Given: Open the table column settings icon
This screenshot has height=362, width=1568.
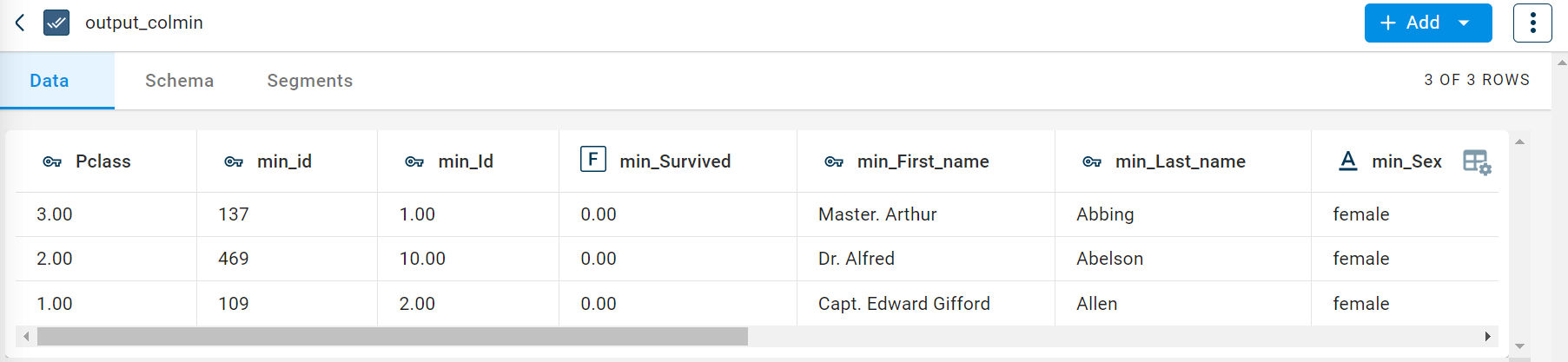Looking at the screenshot, I should tap(1476, 162).
